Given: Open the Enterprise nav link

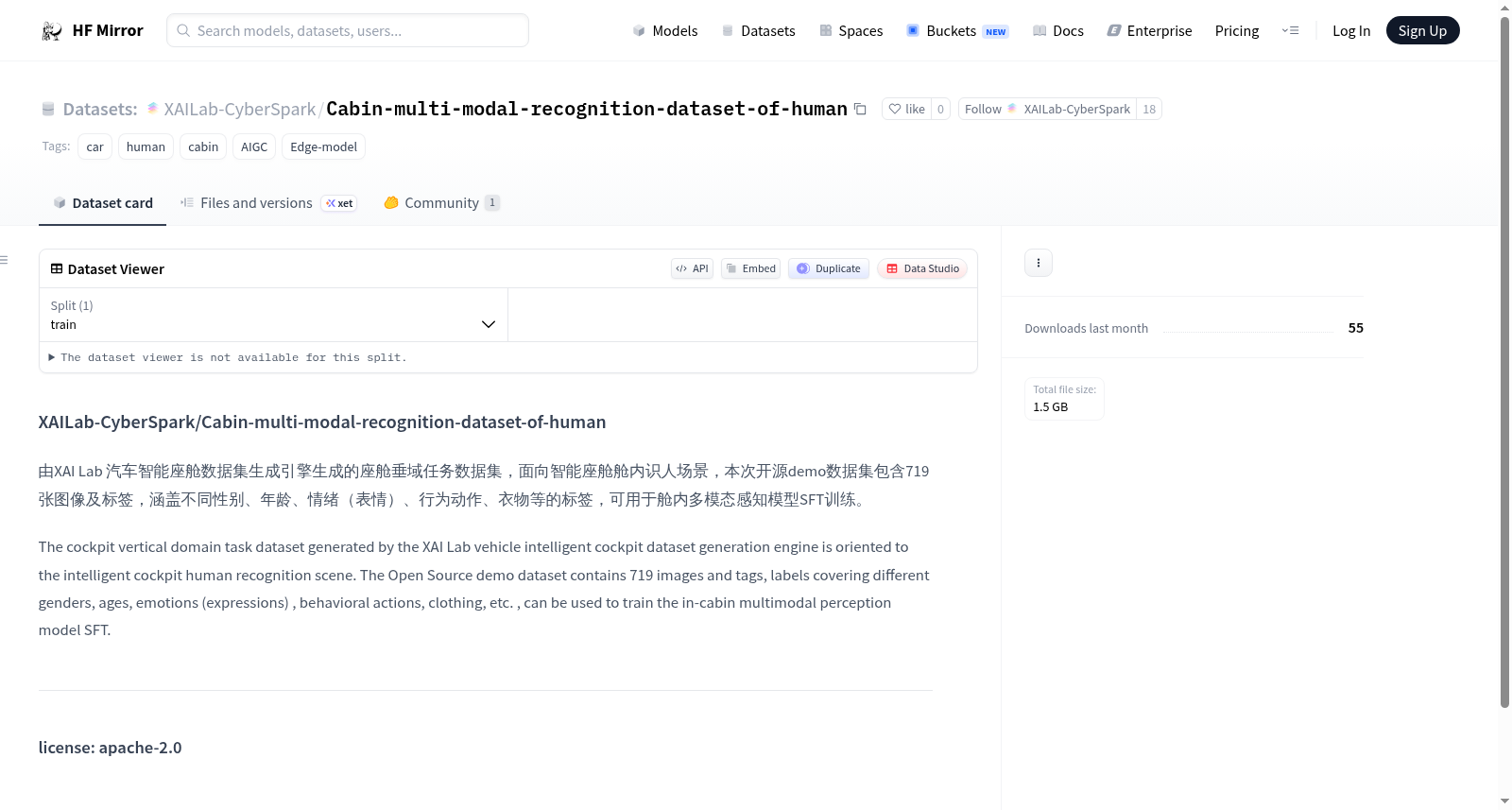Looking at the screenshot, I should [x=1149, y=30].
